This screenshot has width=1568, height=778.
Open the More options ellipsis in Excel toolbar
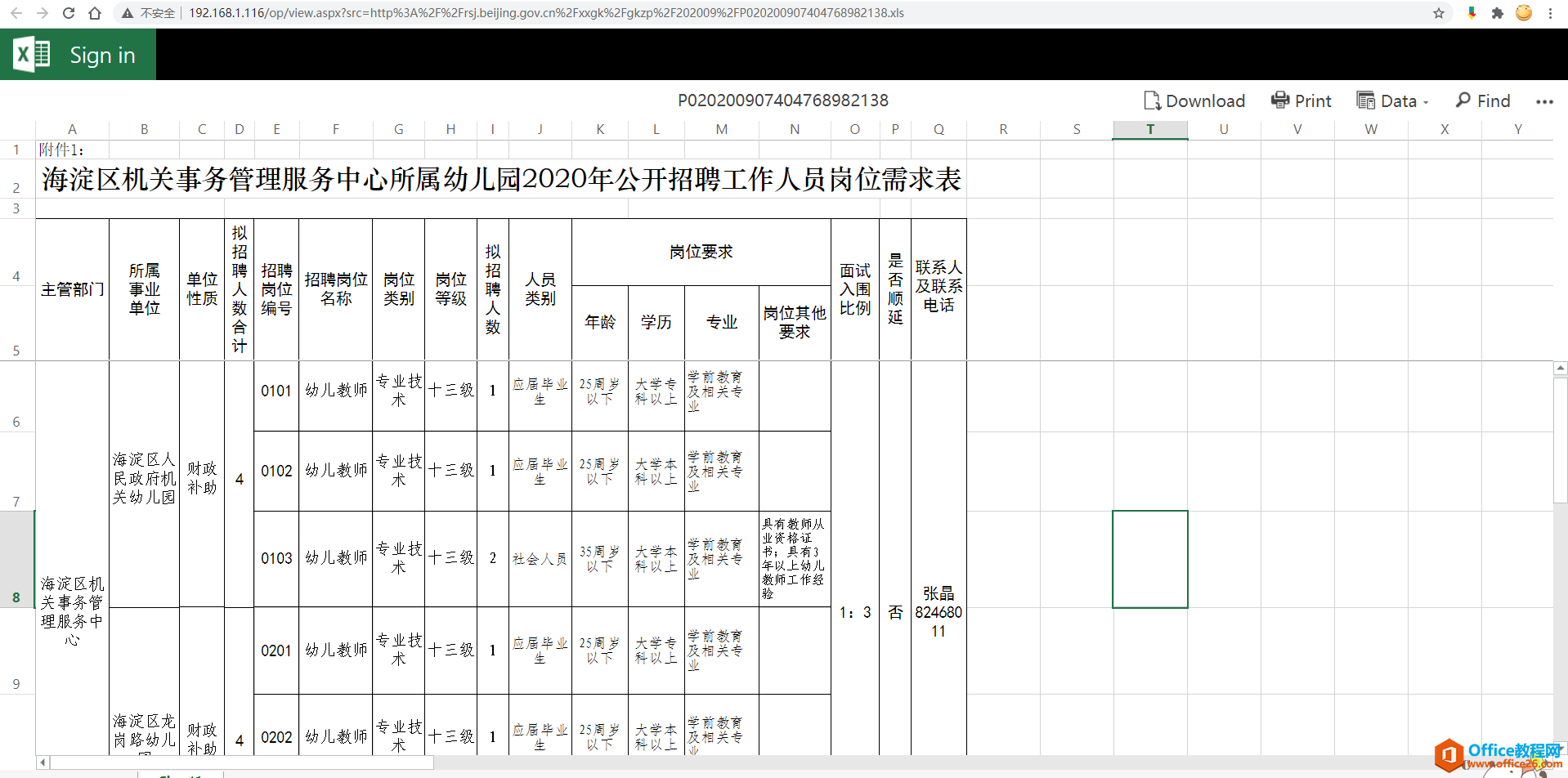click(1544, 101)
